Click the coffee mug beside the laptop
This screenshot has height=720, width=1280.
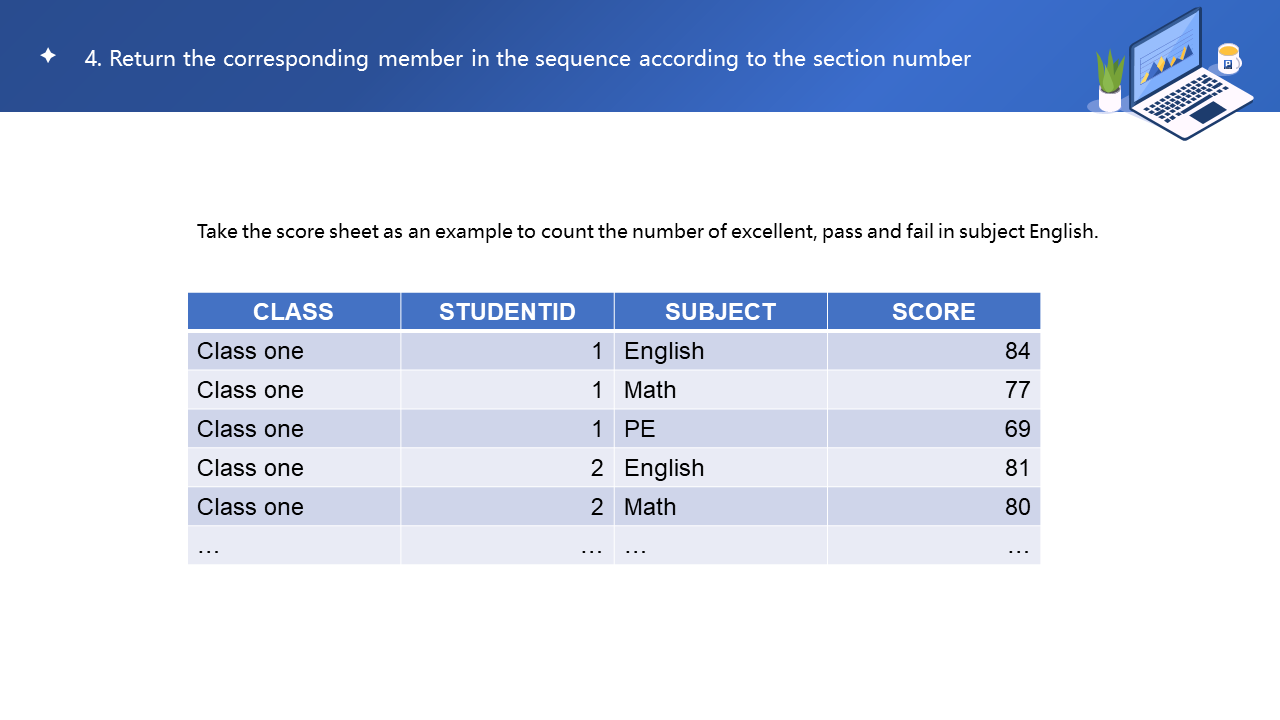point(1229,58)
